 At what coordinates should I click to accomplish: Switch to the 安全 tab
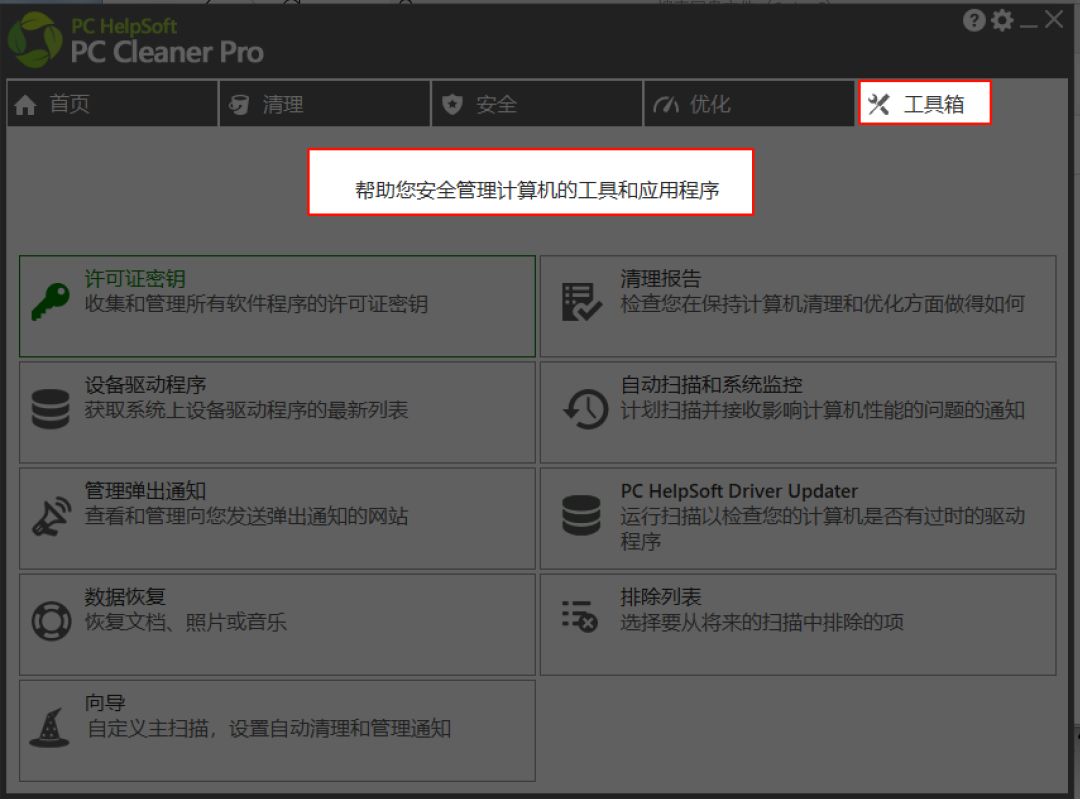pos(537,103)
